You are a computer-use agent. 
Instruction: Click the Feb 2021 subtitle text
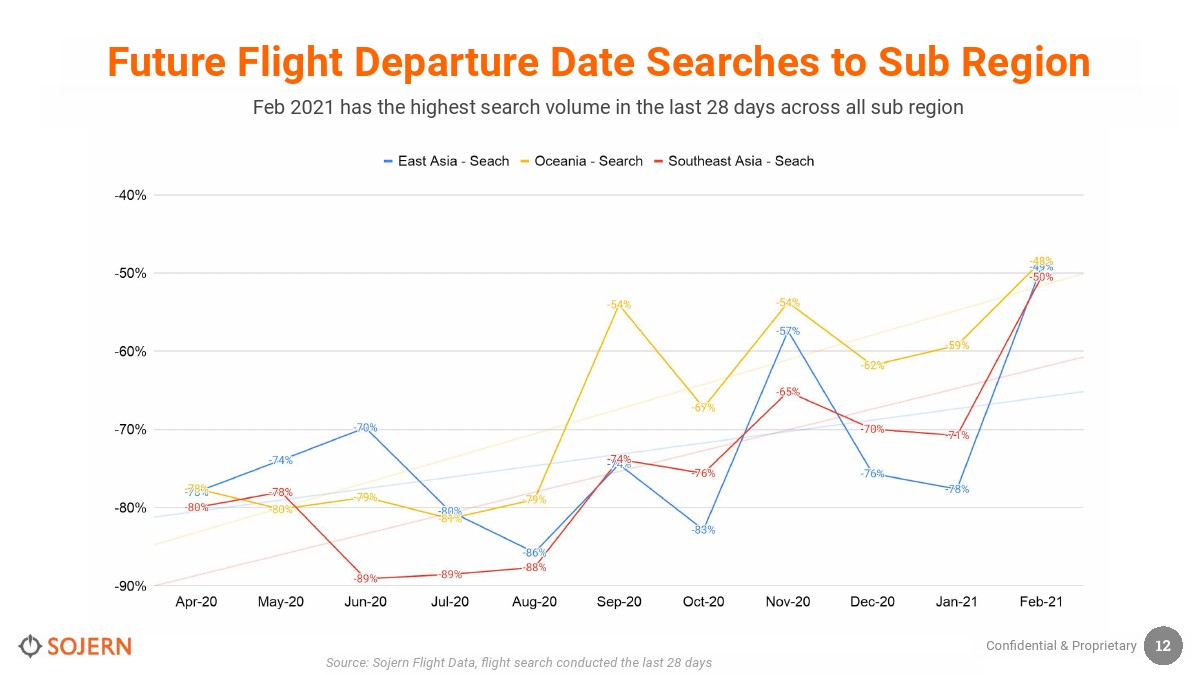607,107
